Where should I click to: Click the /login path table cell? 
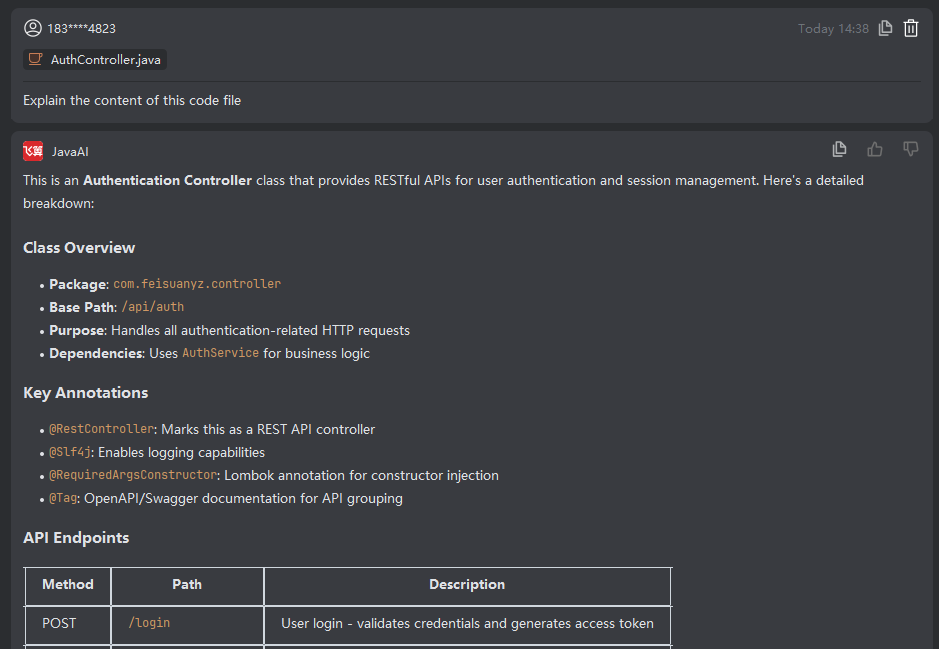coord(149,623)
